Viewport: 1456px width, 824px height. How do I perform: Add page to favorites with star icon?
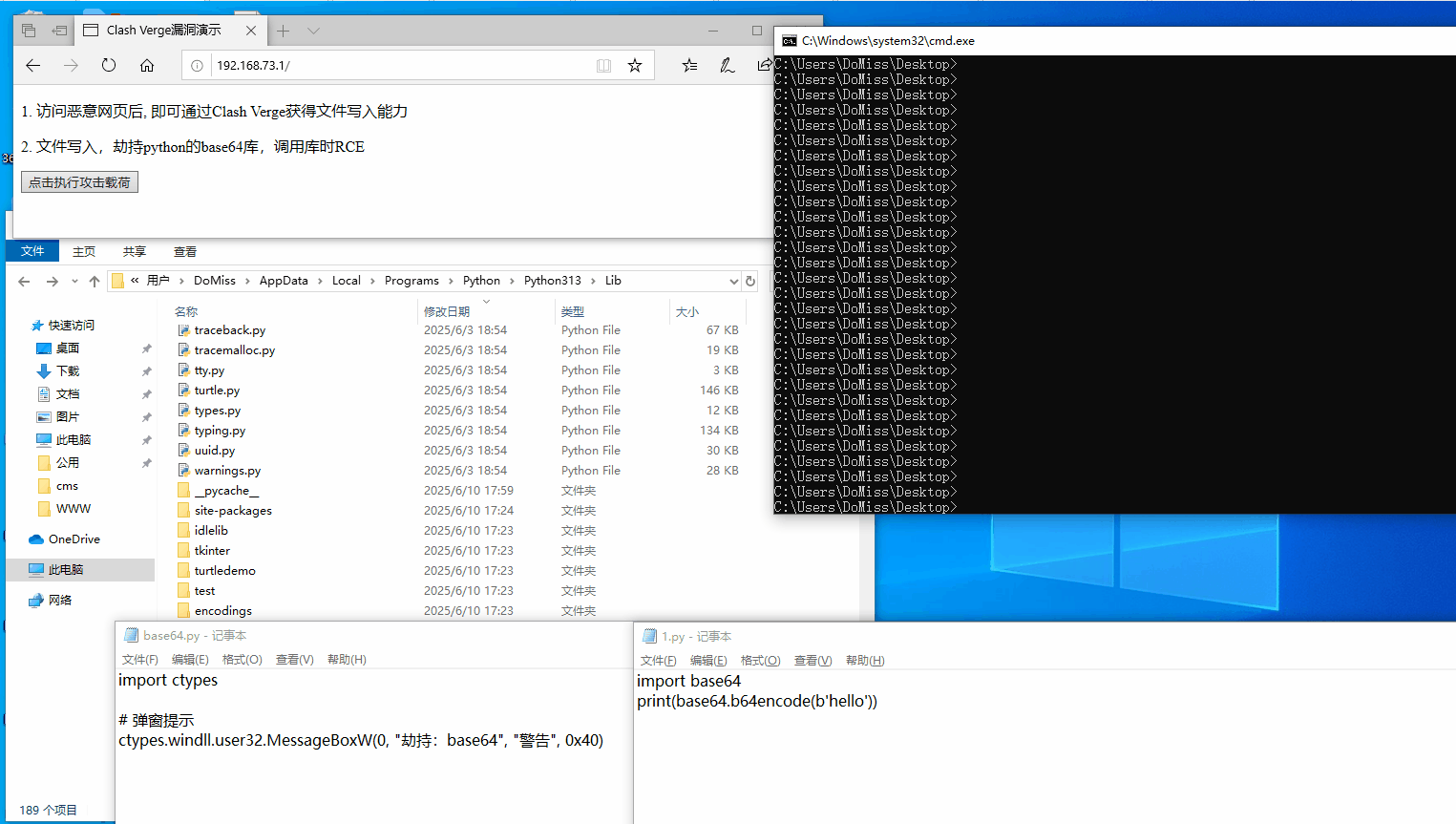[x=635, y=65]
